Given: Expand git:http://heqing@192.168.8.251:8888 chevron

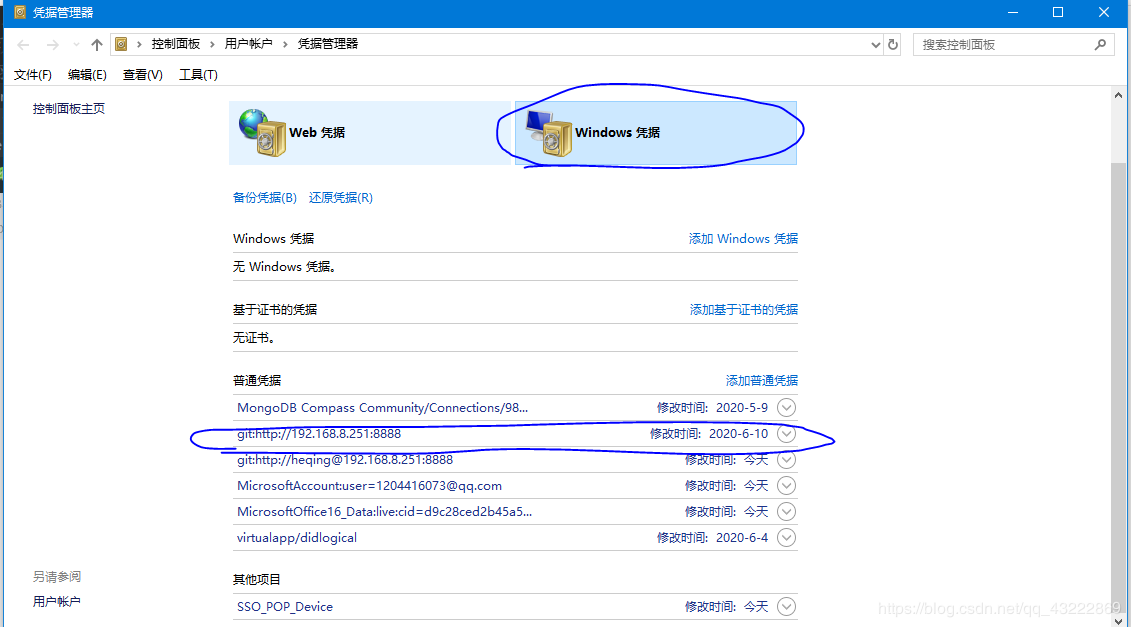Looking at the screenshot, I should tap(786, 460).
